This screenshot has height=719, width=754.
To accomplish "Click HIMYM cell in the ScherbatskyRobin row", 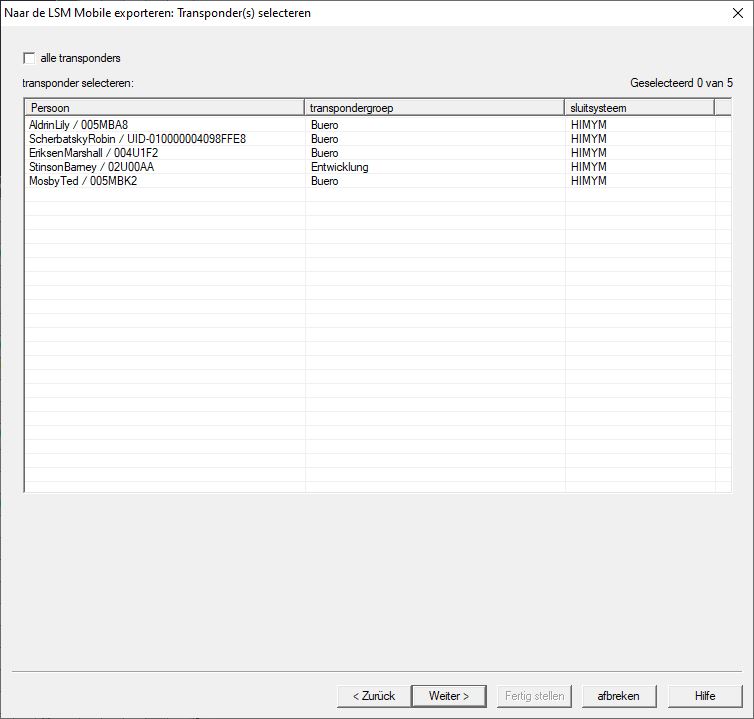I will (x=588, y=139).
